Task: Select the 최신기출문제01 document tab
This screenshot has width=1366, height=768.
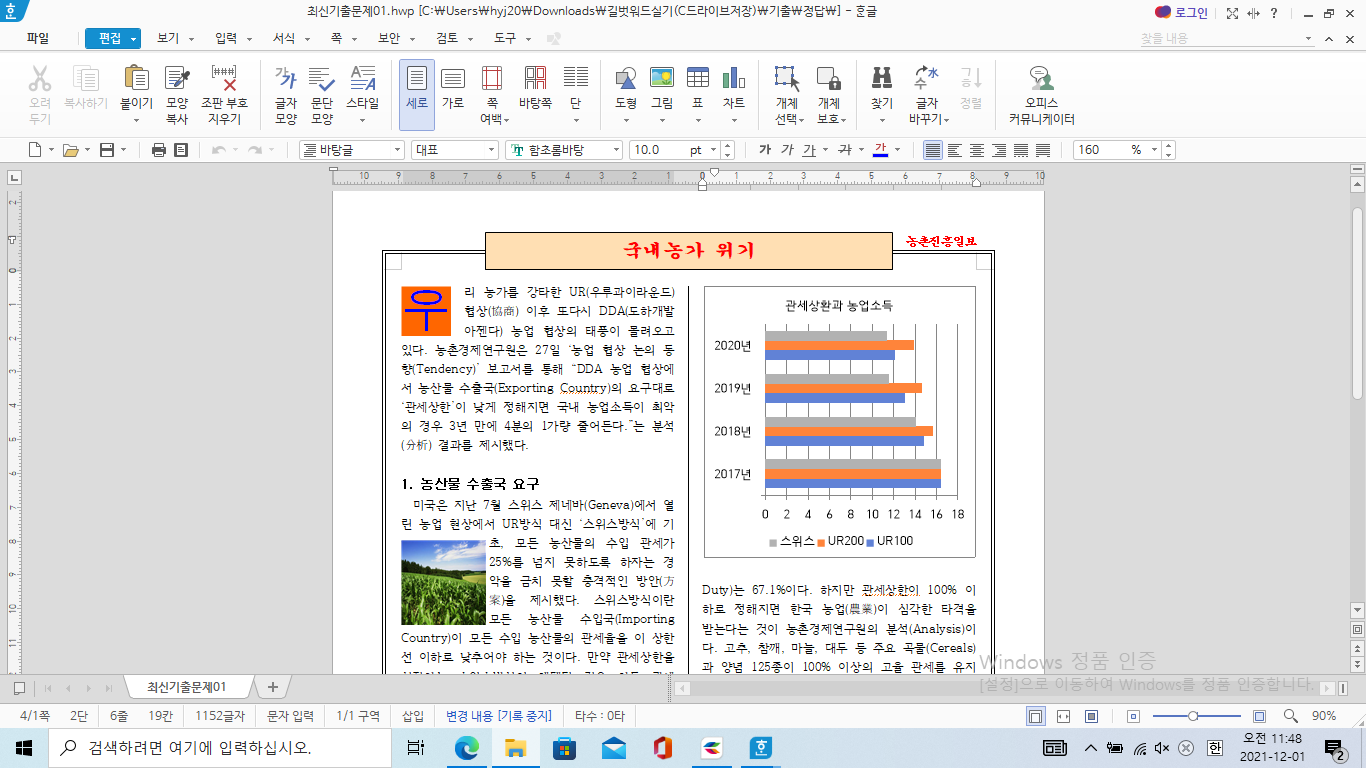Action: point(187,687)
